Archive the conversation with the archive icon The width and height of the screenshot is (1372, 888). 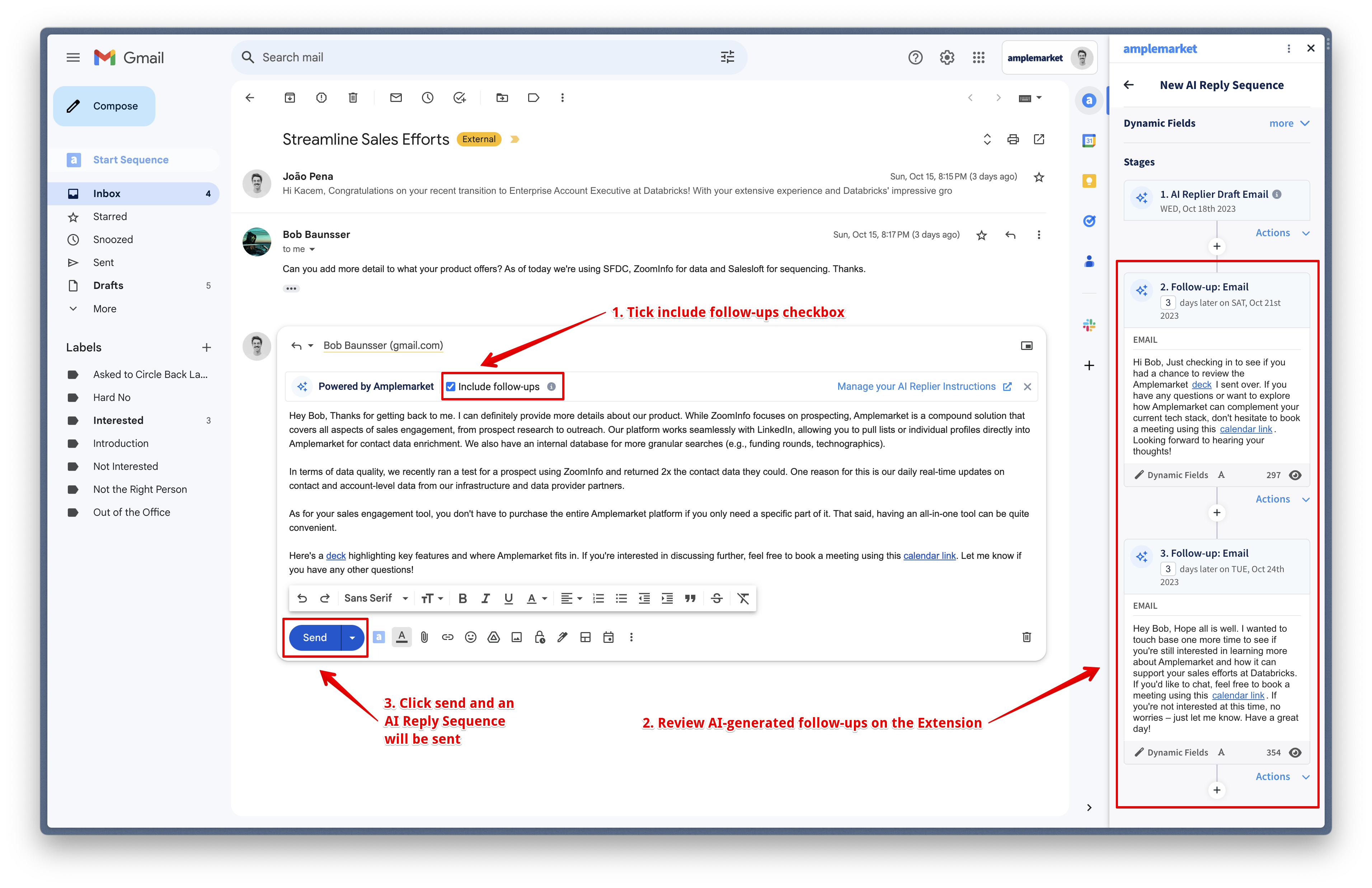tap(290, 98)
